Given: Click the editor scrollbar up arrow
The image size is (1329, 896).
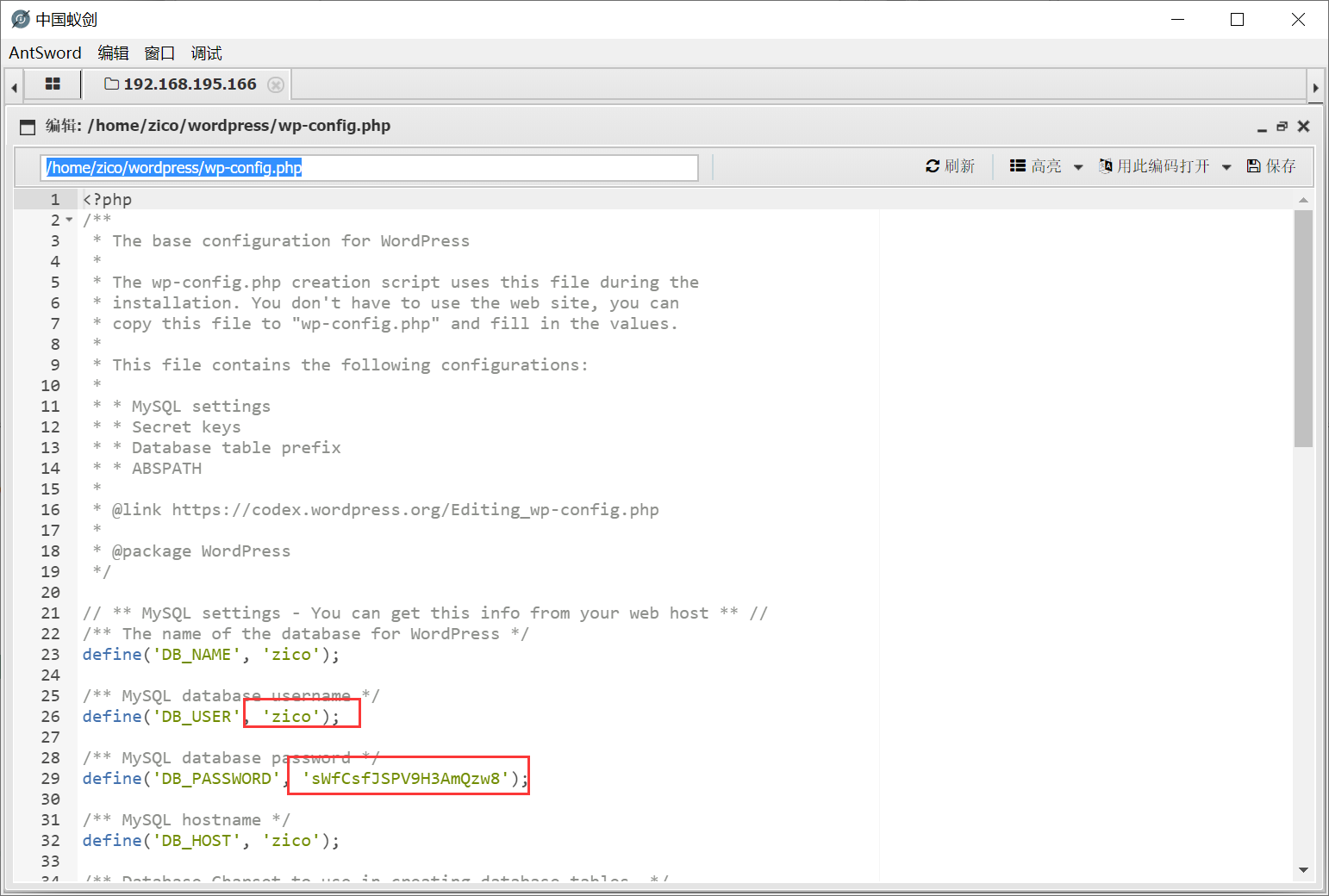Looking at the screenshot, I should [1303, 200].
